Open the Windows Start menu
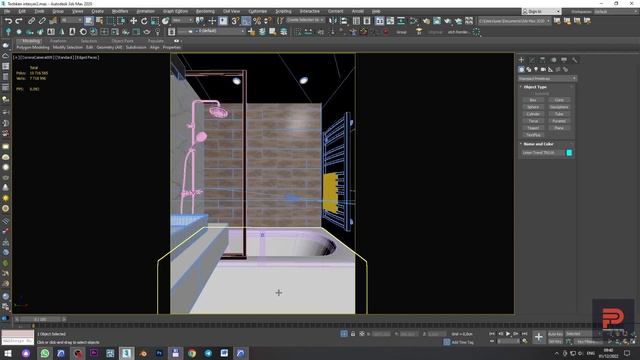This screenshot has height=360, width=640. (x=8, y=353)
